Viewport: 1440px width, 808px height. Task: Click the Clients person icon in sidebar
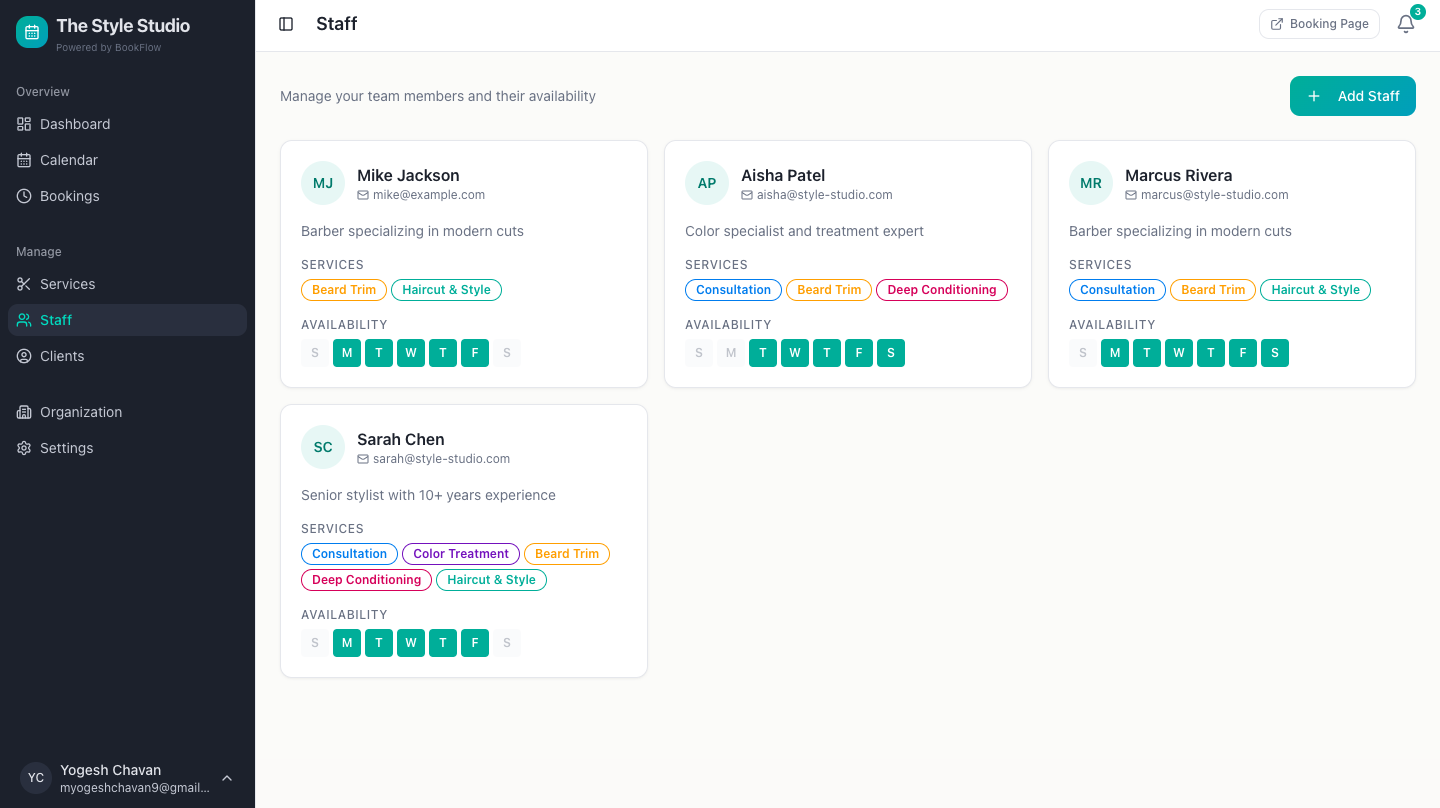point(24,356)
